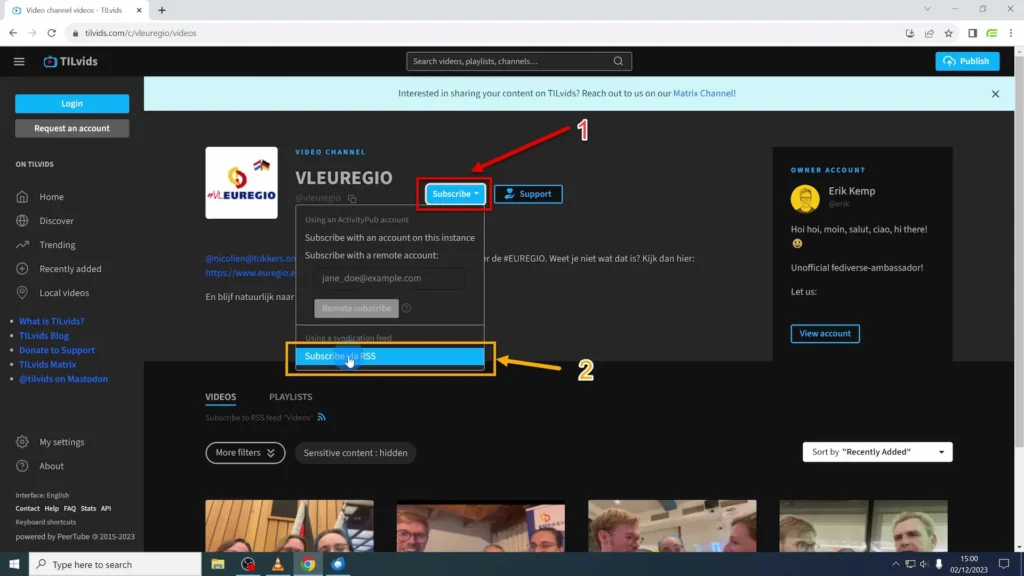Switch to the Playlists tab
The width and height of the screenshot is (1024, 576).
[291, 397]
